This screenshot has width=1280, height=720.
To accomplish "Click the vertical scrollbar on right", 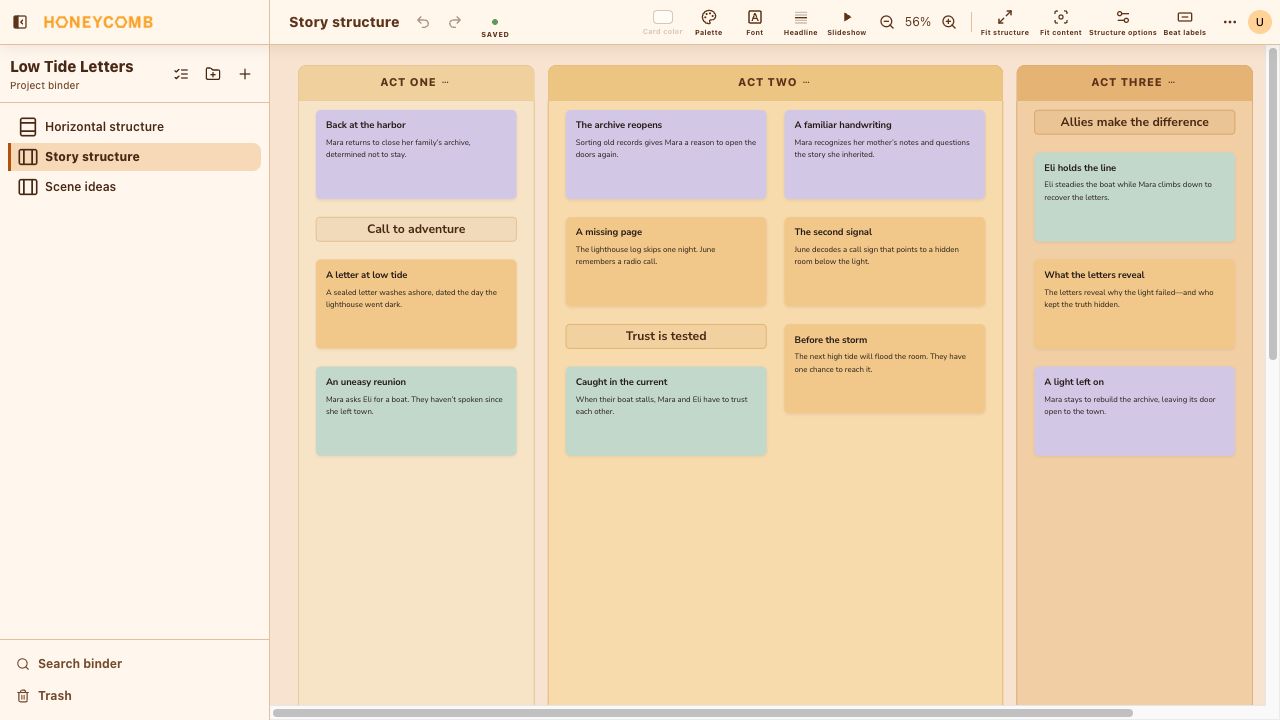I will click(1273, 204).
